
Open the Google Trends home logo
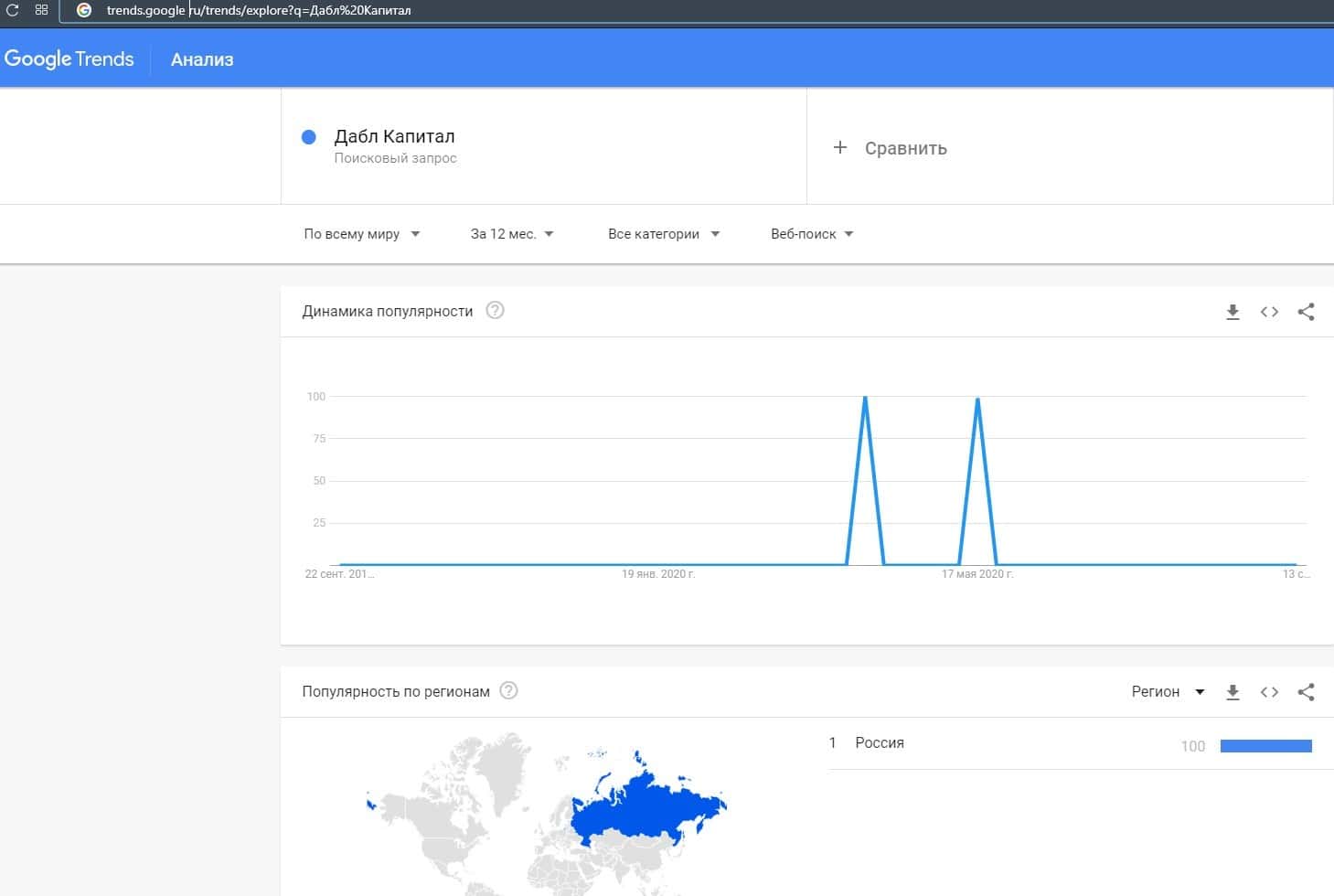click(x=69, y=59)
